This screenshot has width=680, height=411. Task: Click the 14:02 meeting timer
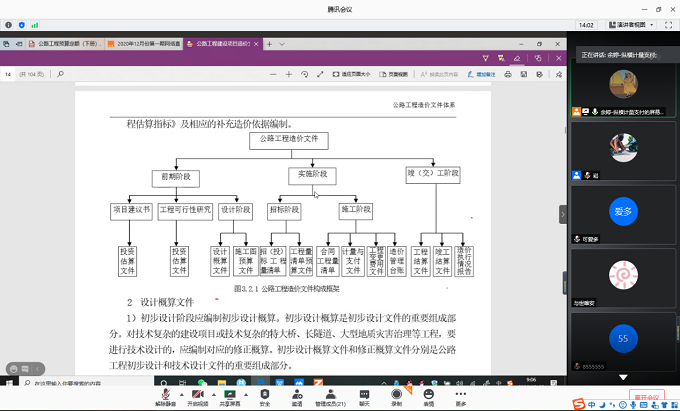pyautogui.click(x=586, y=25)
